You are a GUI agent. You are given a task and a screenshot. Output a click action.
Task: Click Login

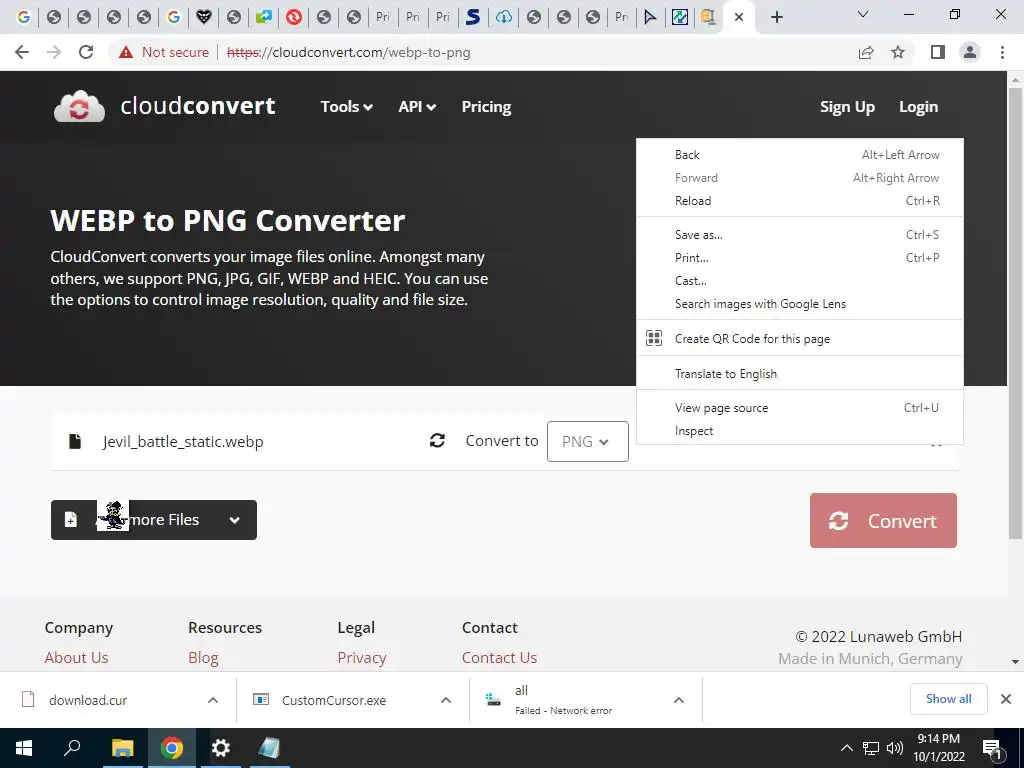point(918,106)
